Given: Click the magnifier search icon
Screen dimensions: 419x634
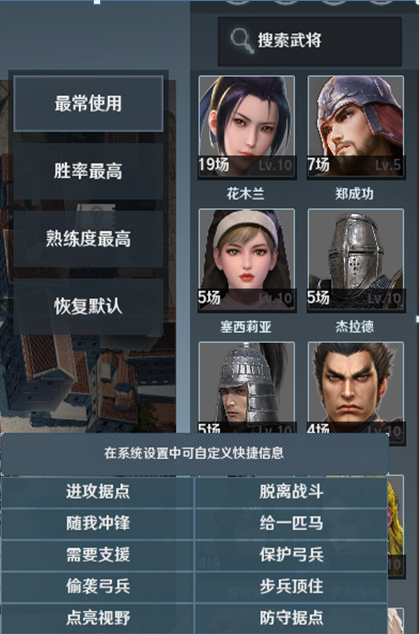Looking at the screenshot, I should click(x=242, y=41).
